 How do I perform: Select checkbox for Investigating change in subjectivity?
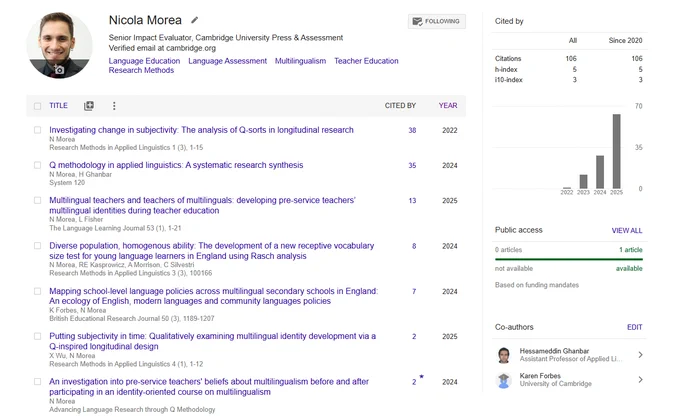(x=38, y=130)
